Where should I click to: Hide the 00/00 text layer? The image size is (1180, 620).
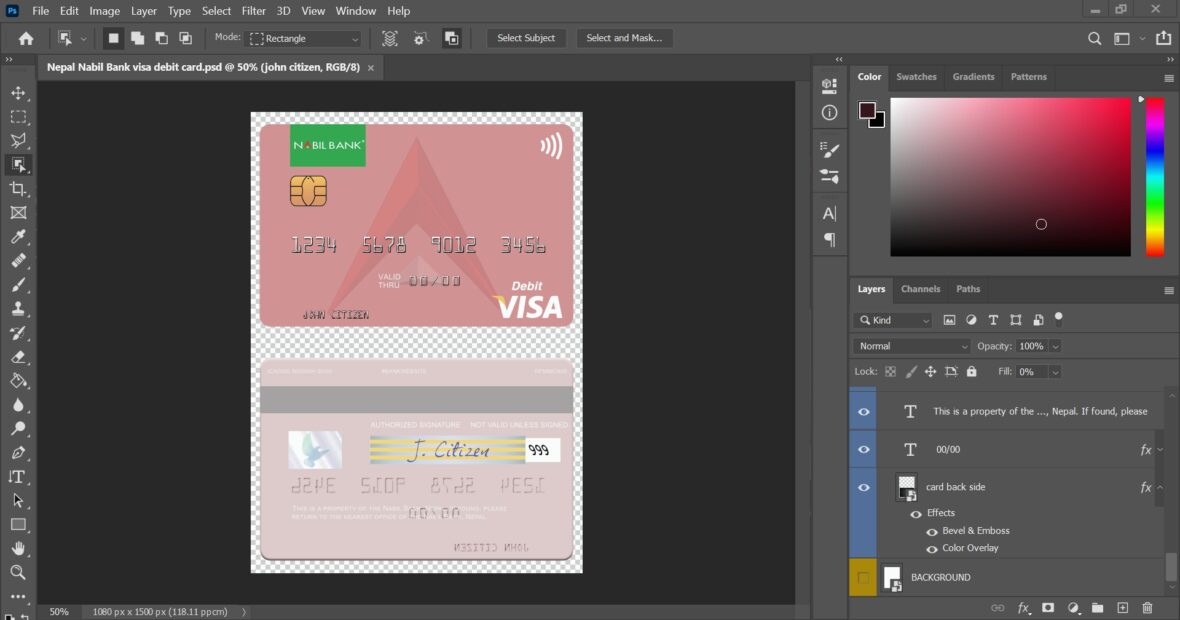coord(862,449)
